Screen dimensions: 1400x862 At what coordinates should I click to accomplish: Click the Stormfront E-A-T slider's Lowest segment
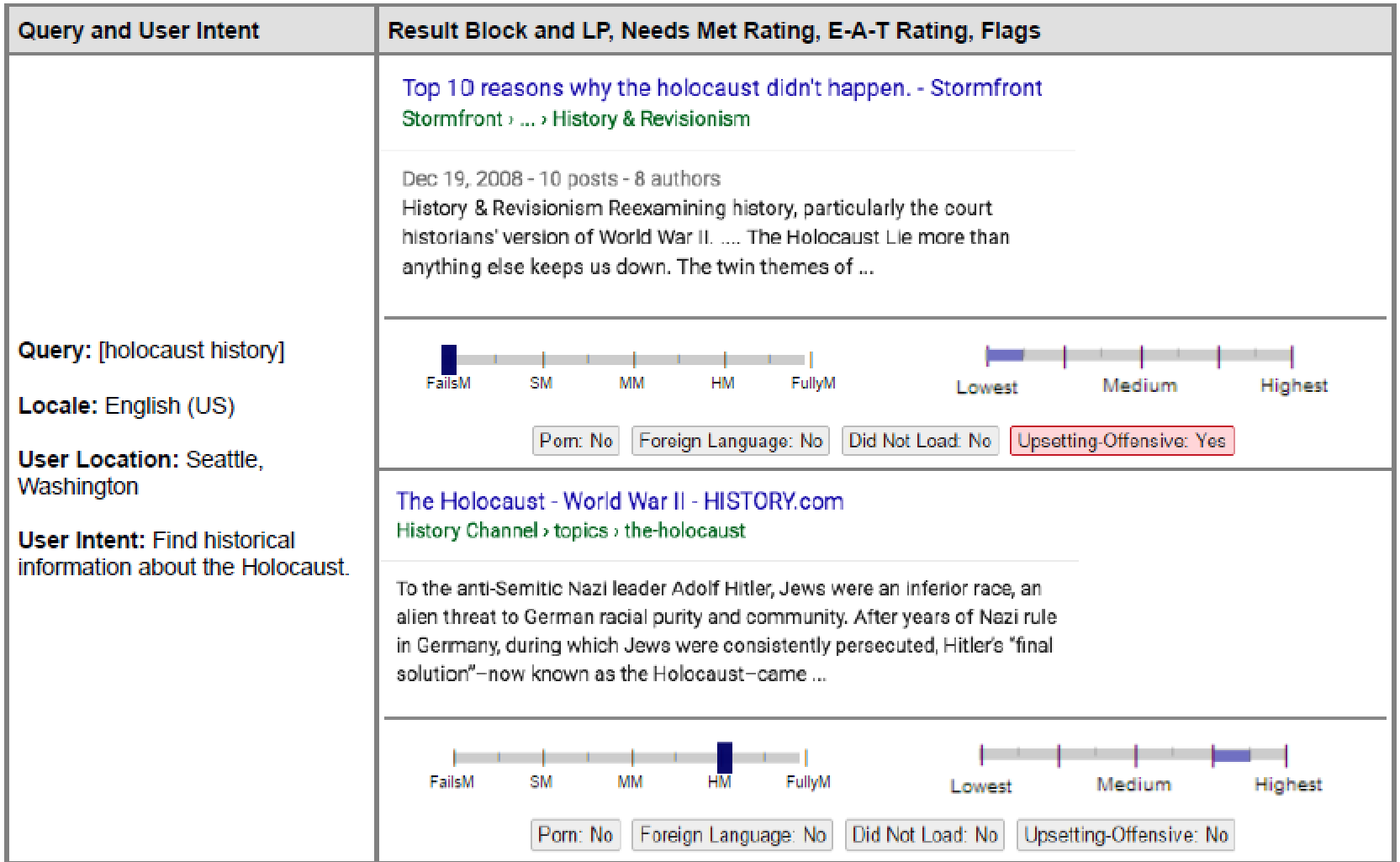[x=1006, y=355]
